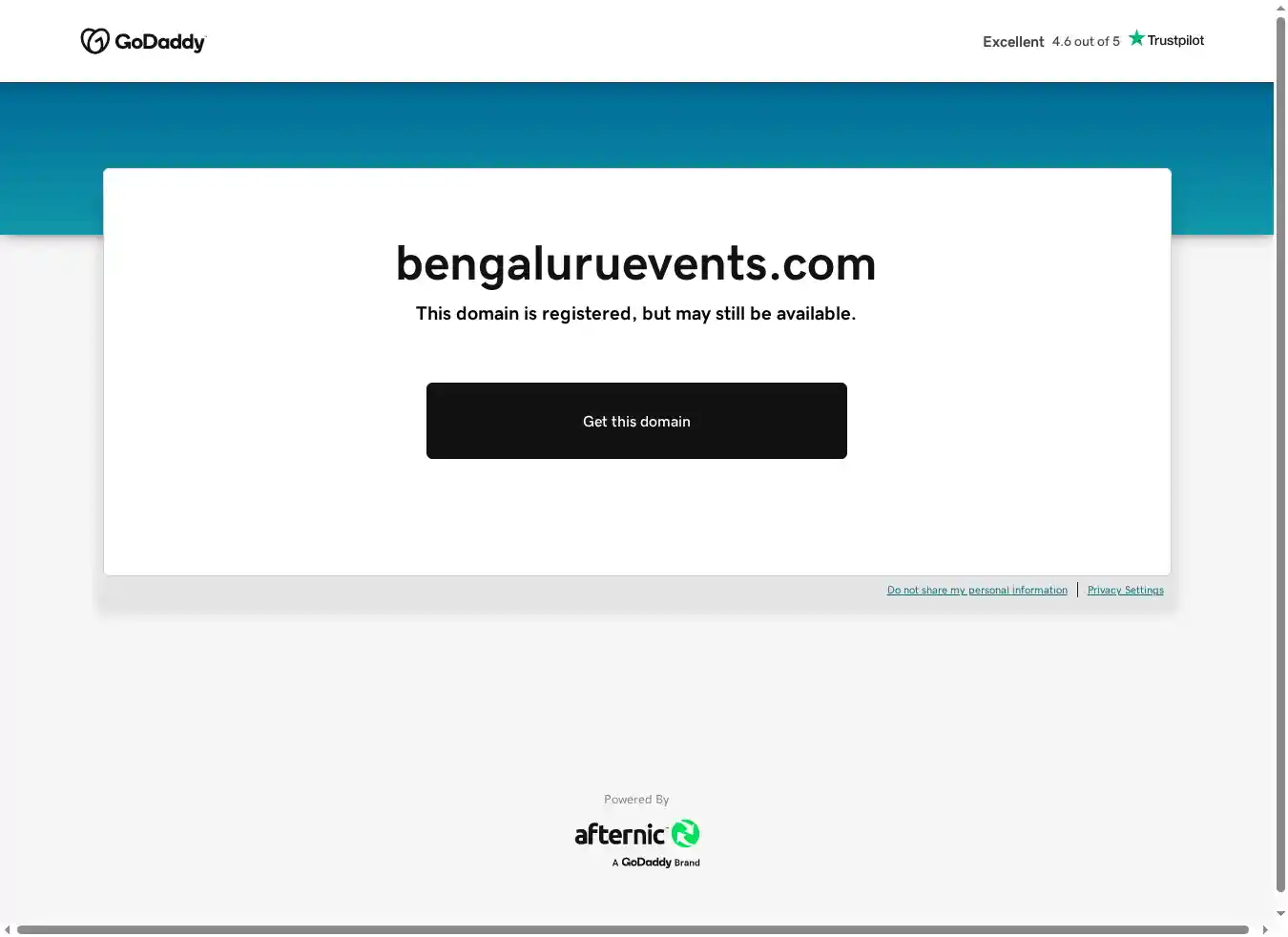Open Do not share my personal information
Image resolution: width=1288 pixels, height=937 pixels.
coord(977,590)
